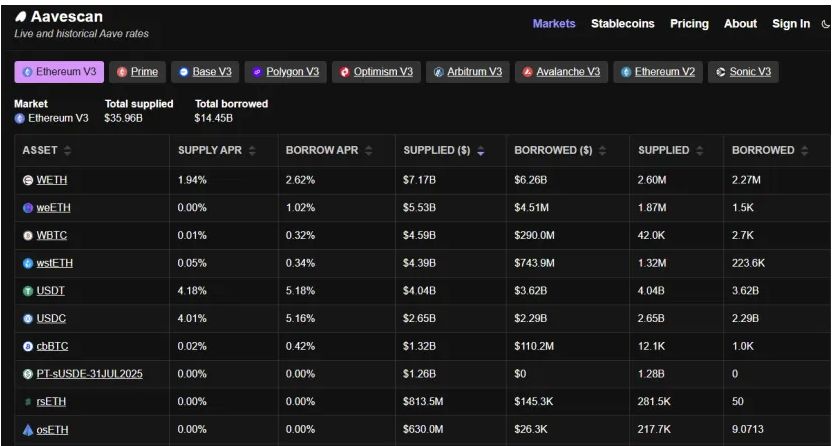Viewport: 832px width, 446px height.
Task: Toggle the dark mode moon icon
Action: click(825, 25)
